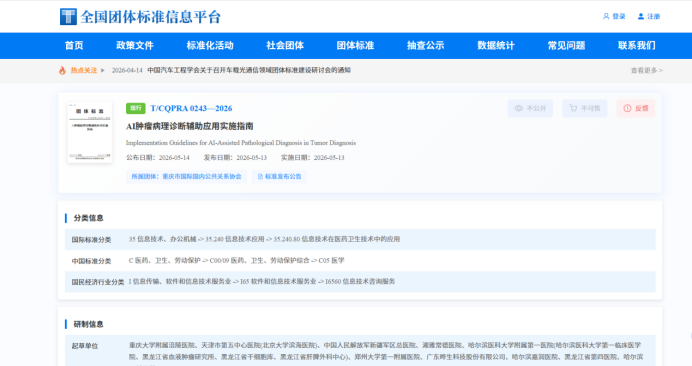Click 实施日期 2026-05-13 text
This screenshot has width=692, height=366.
click(x=312, y=158)
